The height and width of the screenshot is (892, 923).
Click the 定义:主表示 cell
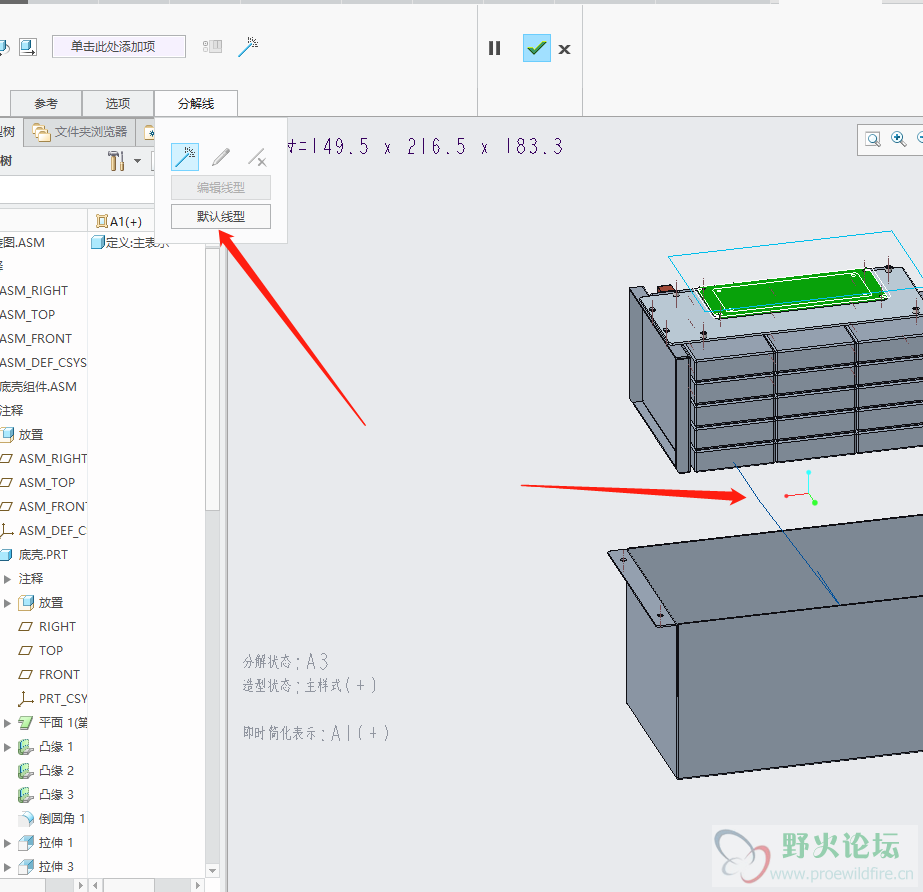tap(130, 243)
